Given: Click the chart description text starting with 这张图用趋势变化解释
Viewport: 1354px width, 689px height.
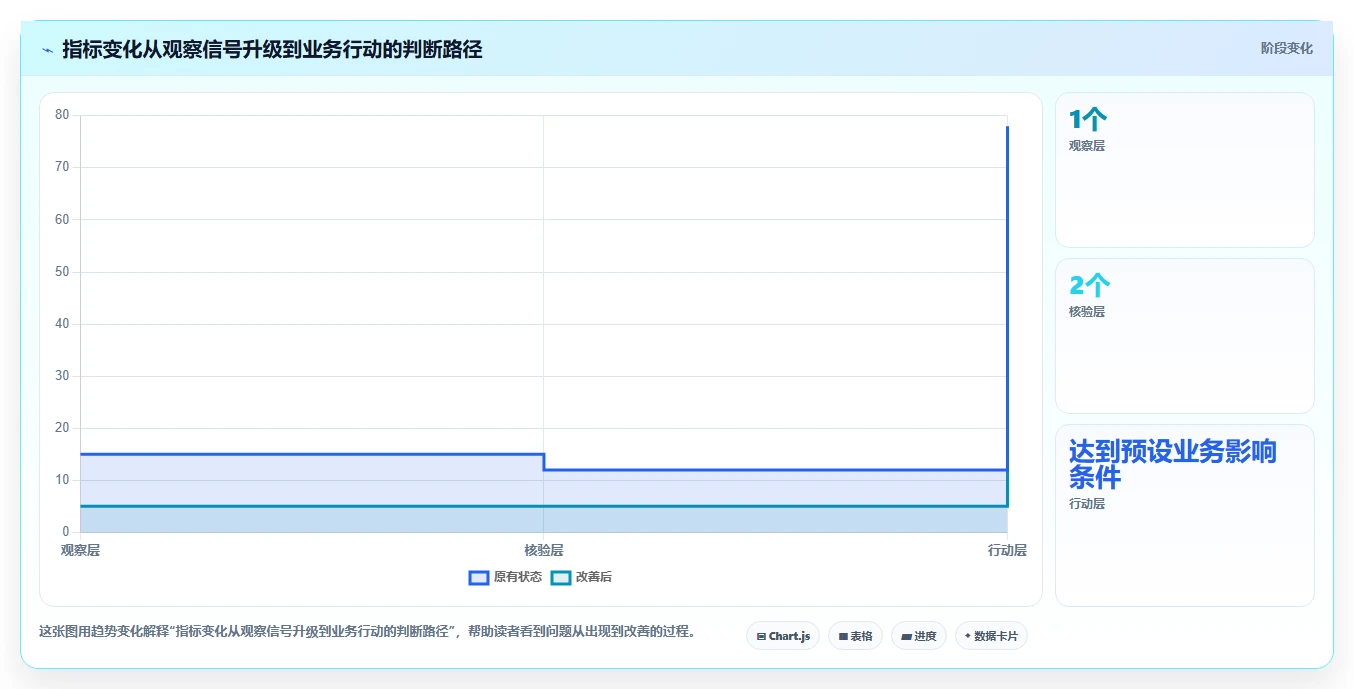Looking at the screenshot, I should (x=368, y=632).
